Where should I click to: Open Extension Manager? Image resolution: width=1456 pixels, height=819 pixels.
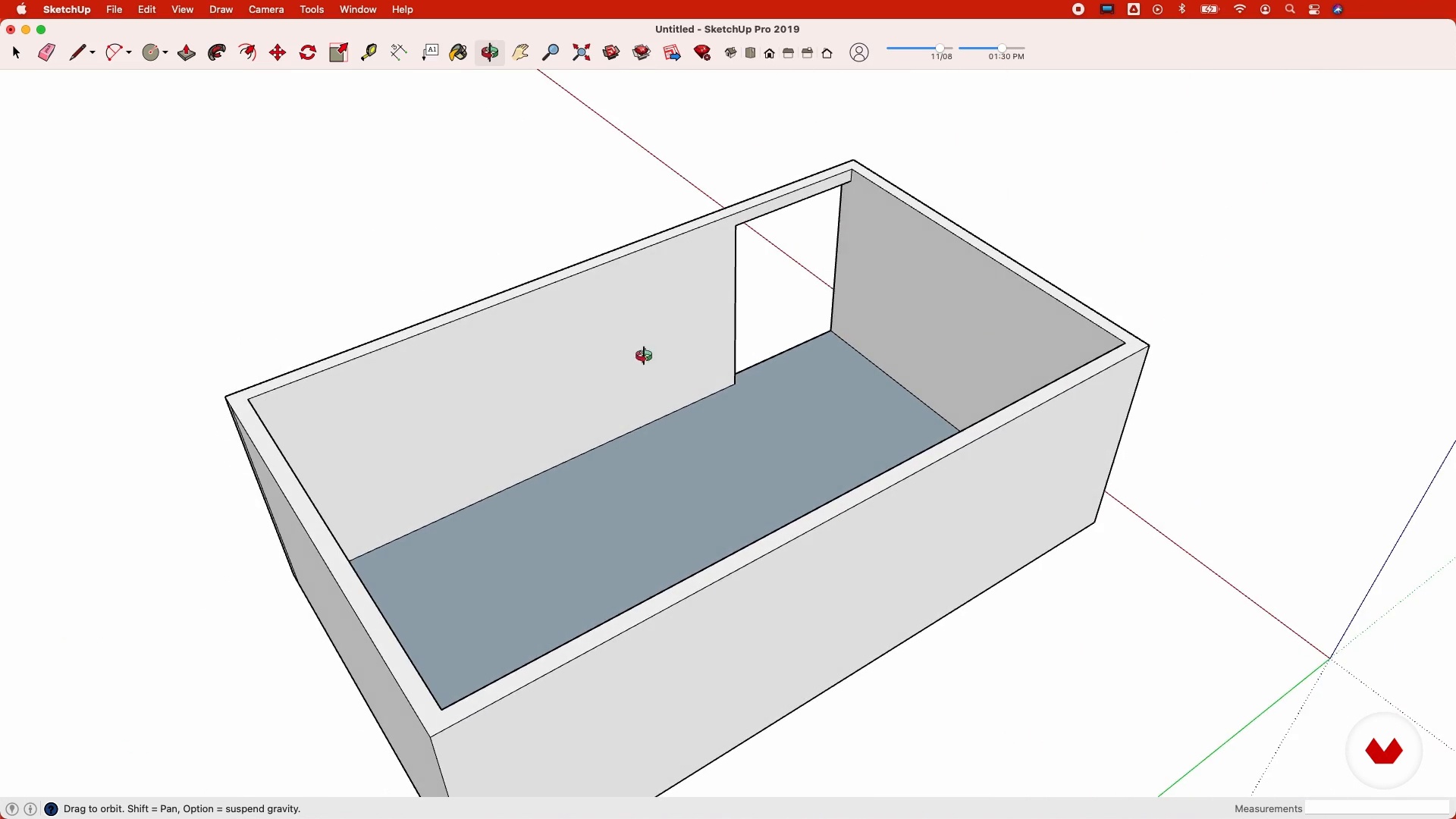point(703,52)
